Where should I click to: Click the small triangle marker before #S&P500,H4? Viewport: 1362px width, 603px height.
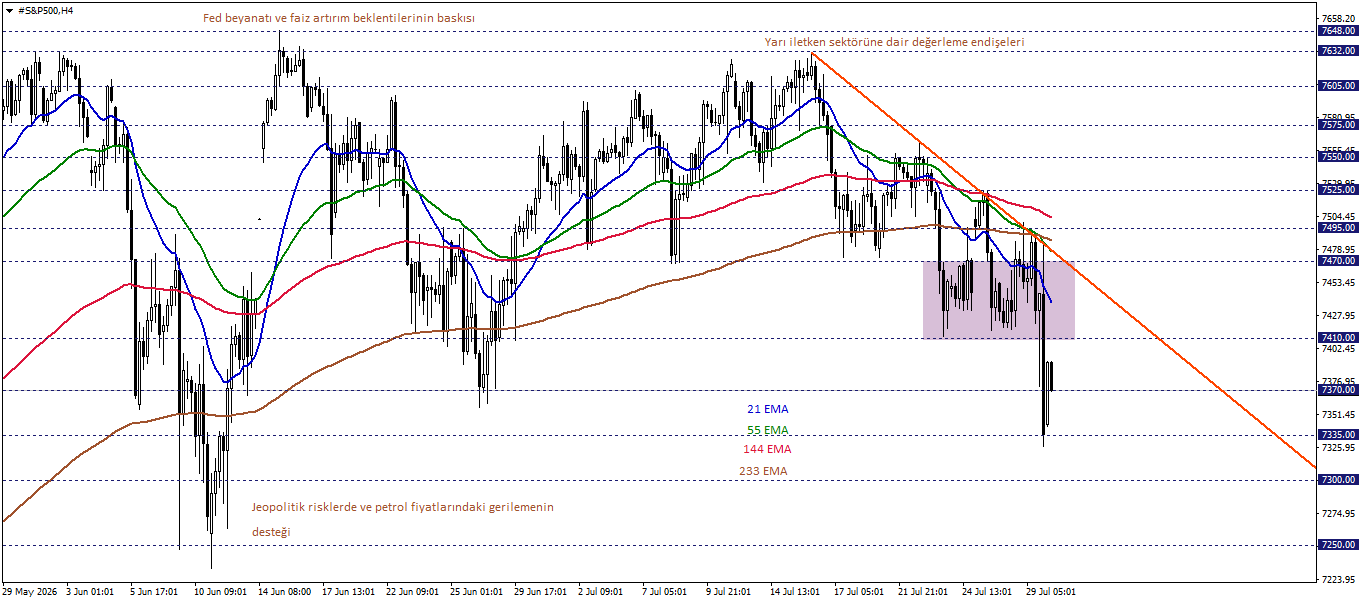click(9, 10)
